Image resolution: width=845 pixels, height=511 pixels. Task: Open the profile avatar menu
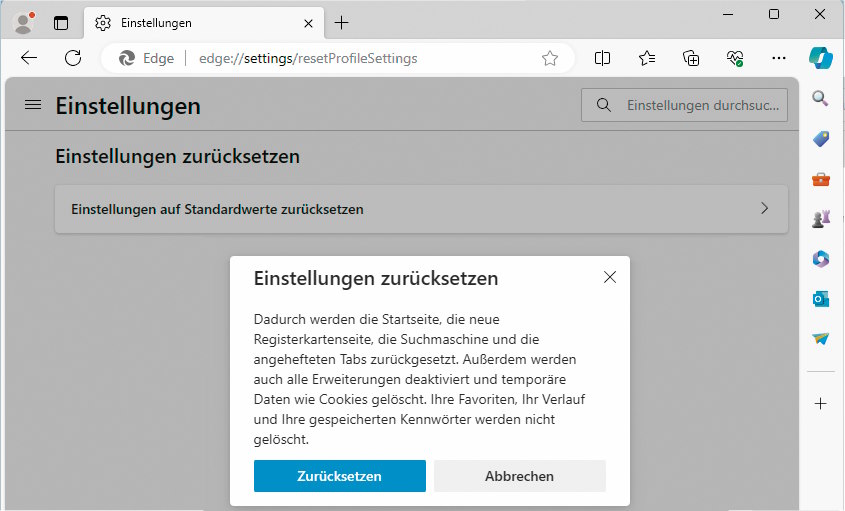[23, 23]
